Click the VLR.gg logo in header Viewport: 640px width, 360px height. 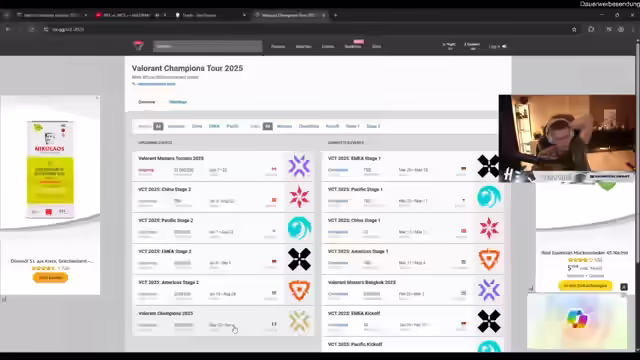point(139,46)
